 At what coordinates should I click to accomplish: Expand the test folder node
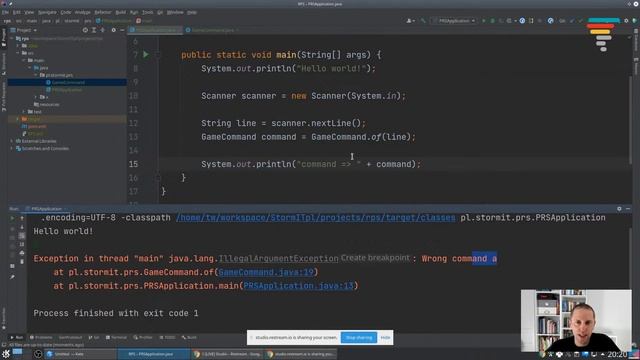[x=24, y=112]
